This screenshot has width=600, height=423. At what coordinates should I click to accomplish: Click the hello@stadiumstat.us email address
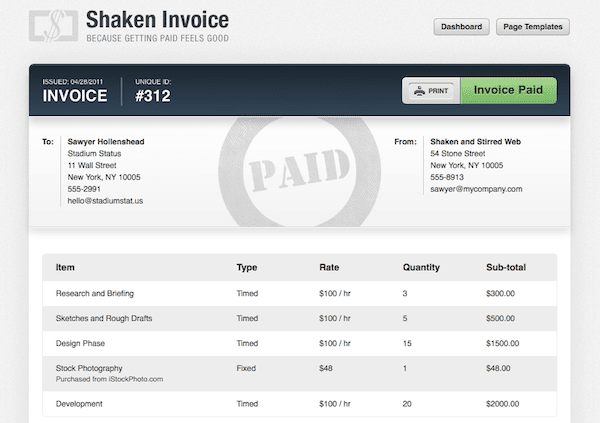point(105,201)
